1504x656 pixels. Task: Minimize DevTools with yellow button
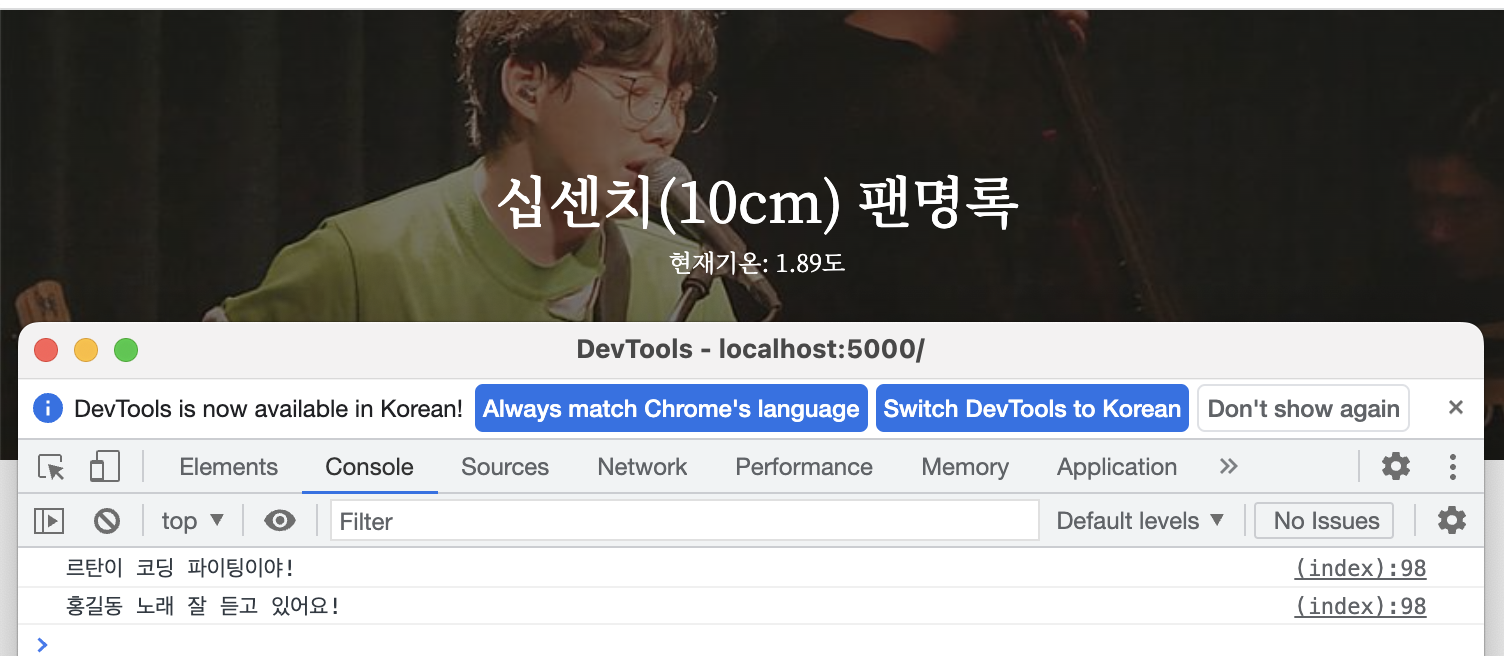[x=86, y=350]
